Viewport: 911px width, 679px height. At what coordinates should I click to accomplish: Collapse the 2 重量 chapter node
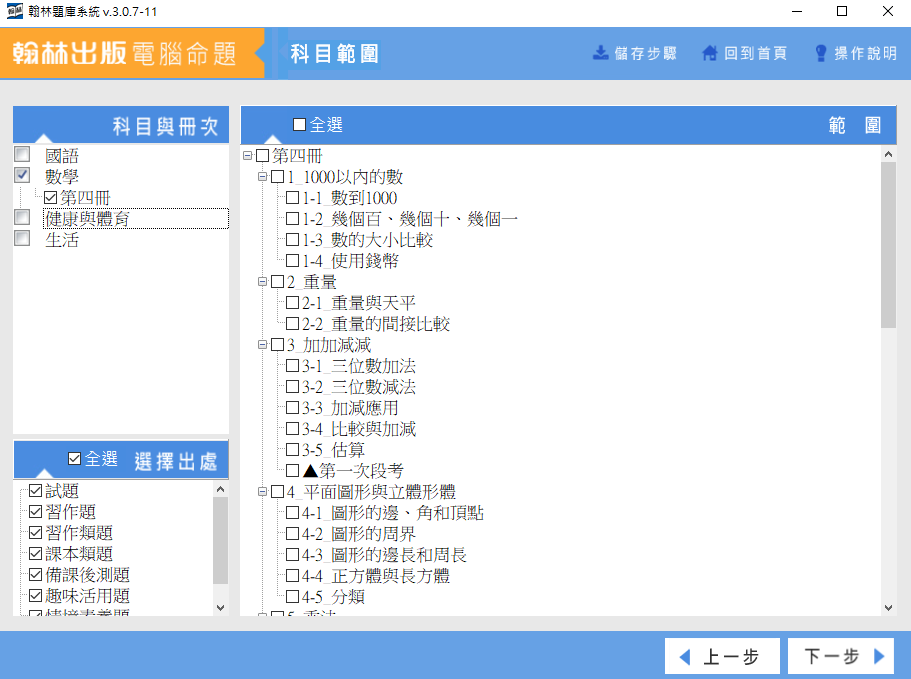pyautogui.click(x=262, y=282)
